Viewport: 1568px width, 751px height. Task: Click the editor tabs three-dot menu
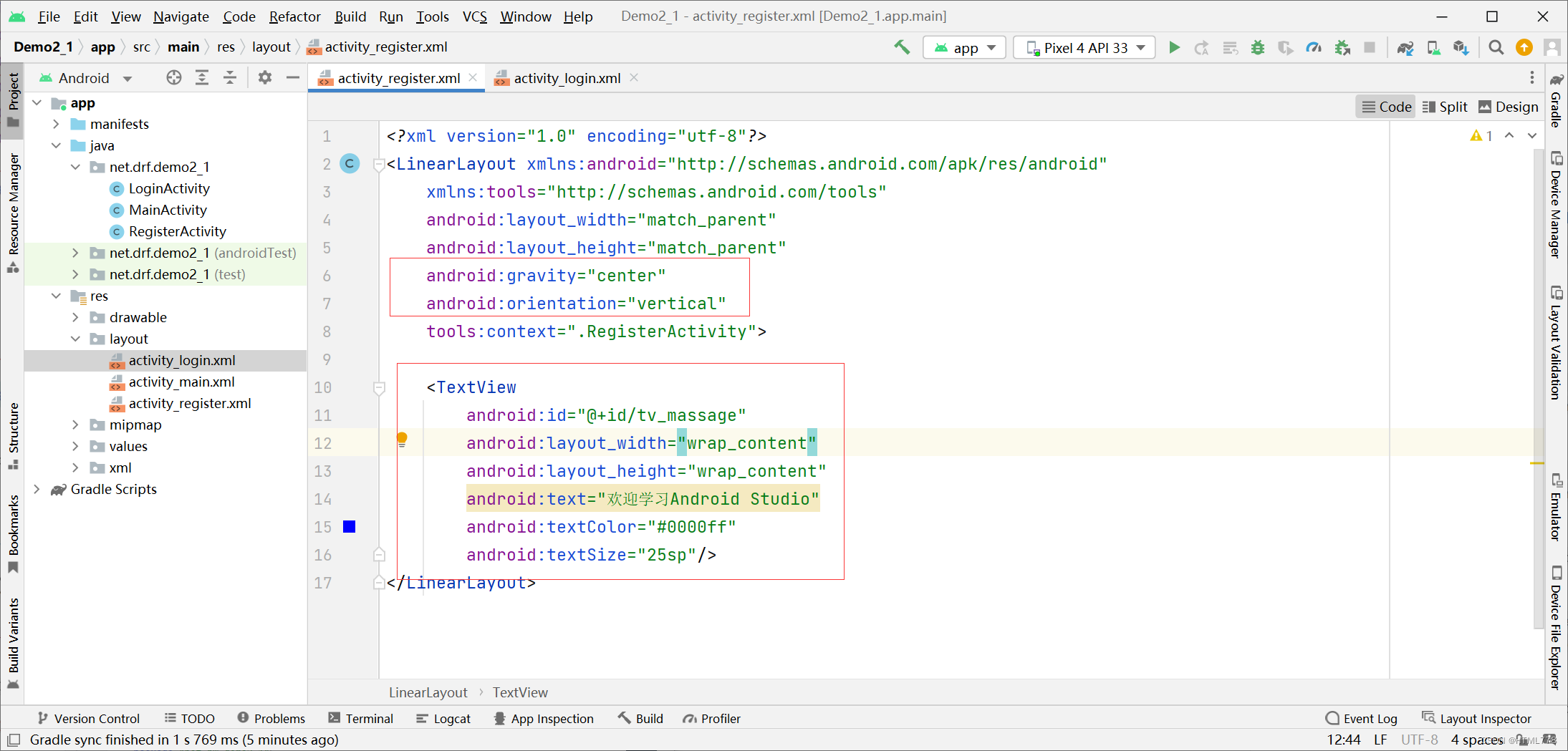[x=1532, y=77]
